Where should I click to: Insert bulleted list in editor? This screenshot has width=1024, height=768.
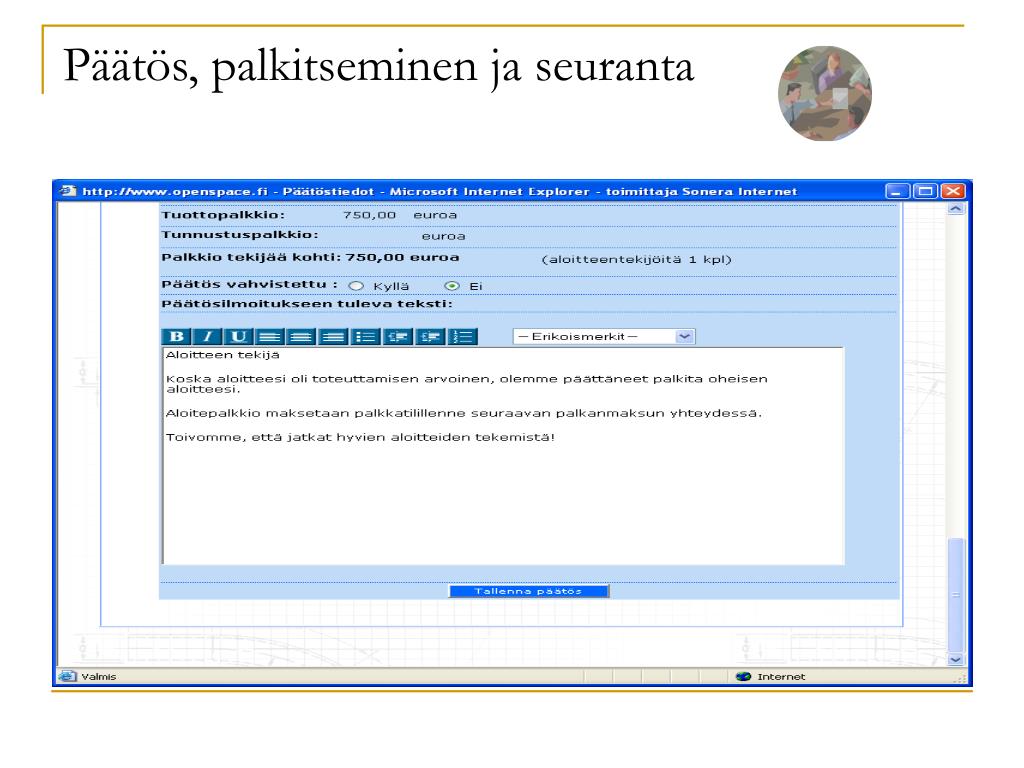(x=365, y=336)
